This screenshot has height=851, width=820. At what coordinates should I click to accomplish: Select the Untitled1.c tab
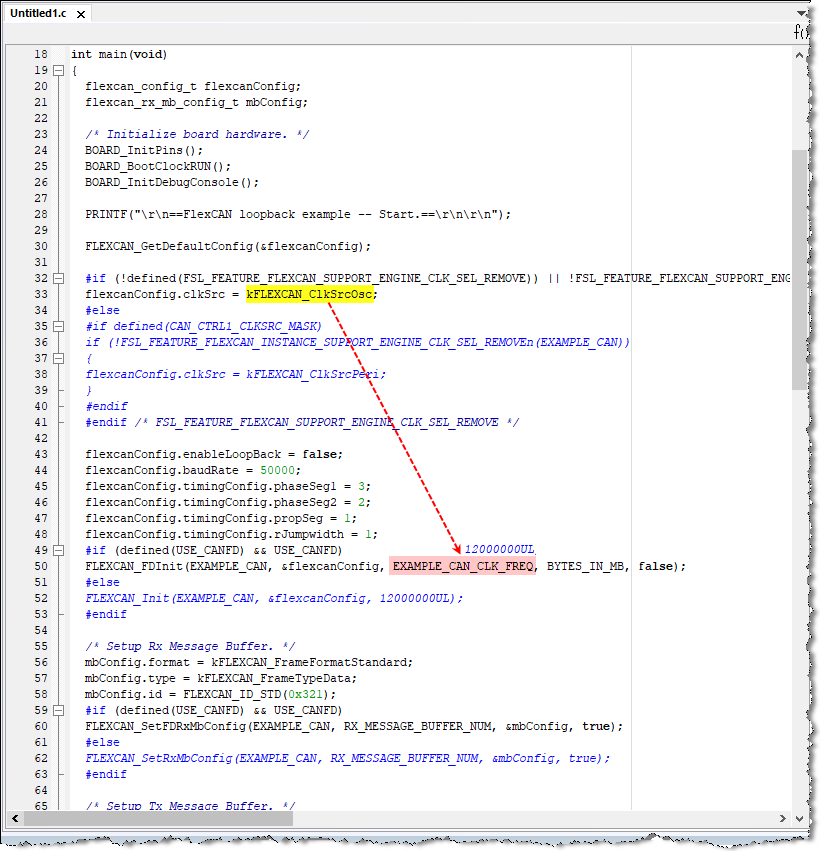coord(40,14)
